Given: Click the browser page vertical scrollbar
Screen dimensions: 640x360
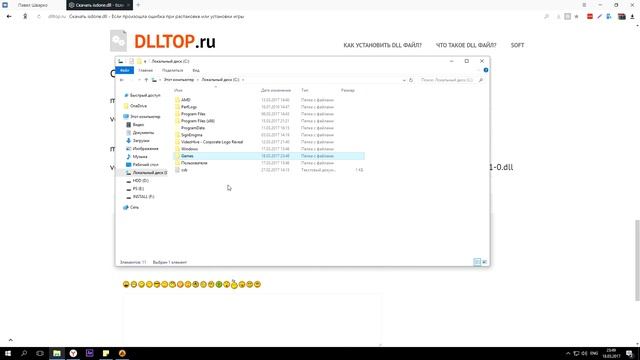Looking at the screenshot, I should click(x=637, y=260).
